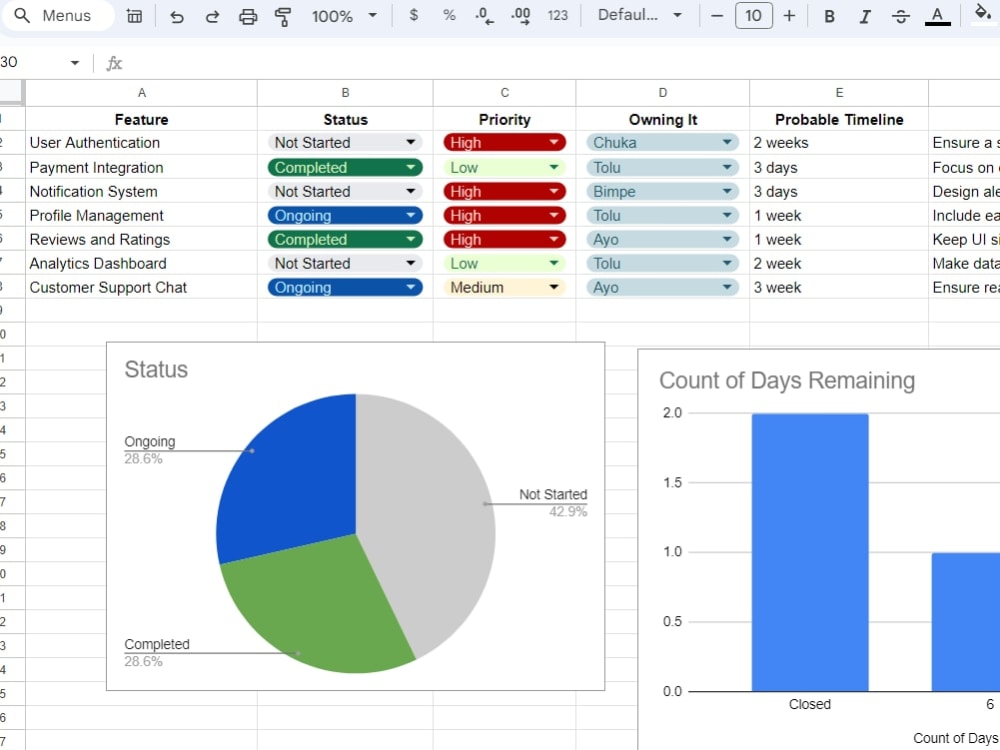Image resolution: width=1000 pixels, height=750 pixels.
Task: Click the Count of Days Remaining title
Action: [x=787, y=380]
